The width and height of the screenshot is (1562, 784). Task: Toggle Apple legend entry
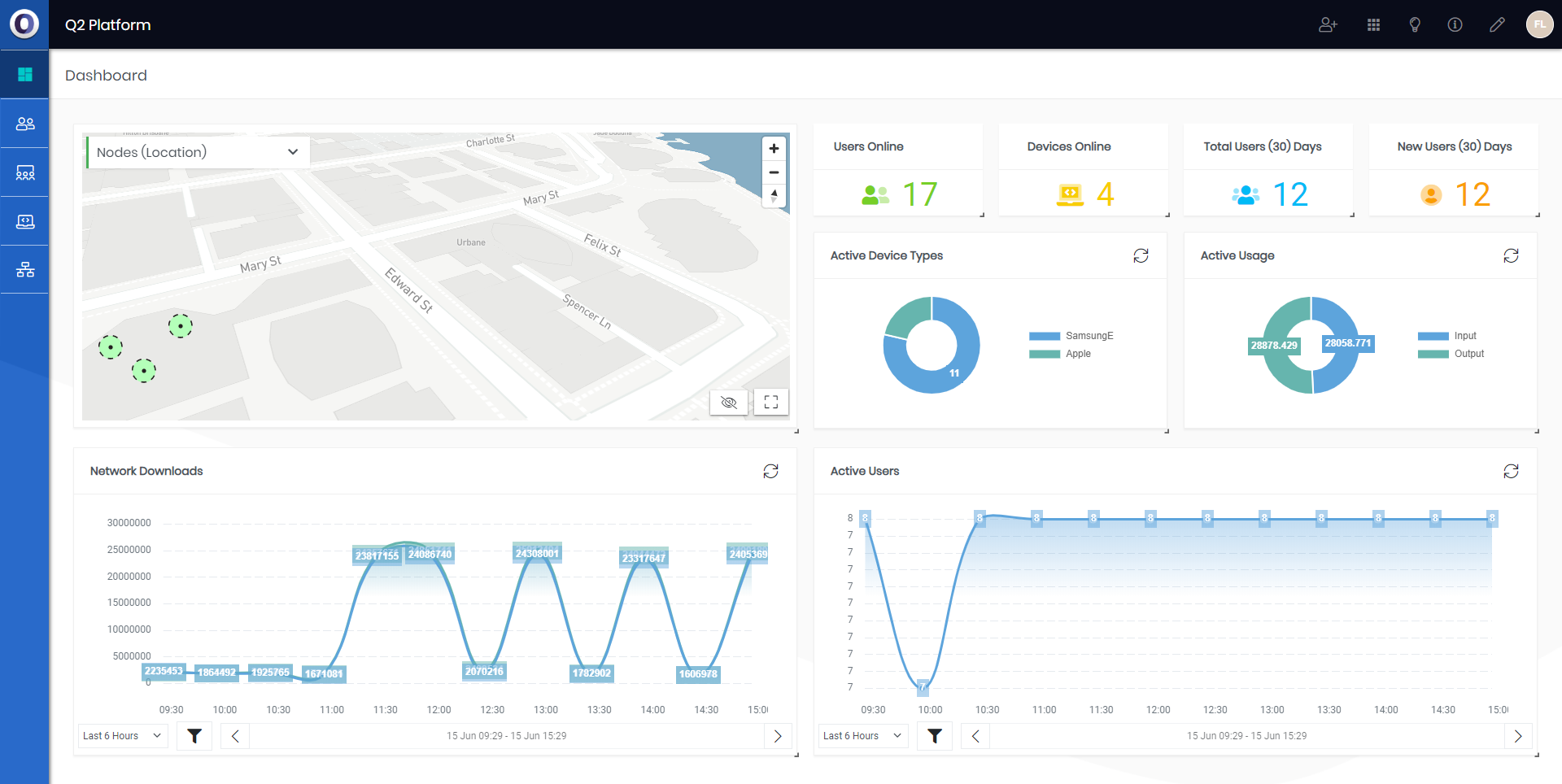tap(1059, 354)
